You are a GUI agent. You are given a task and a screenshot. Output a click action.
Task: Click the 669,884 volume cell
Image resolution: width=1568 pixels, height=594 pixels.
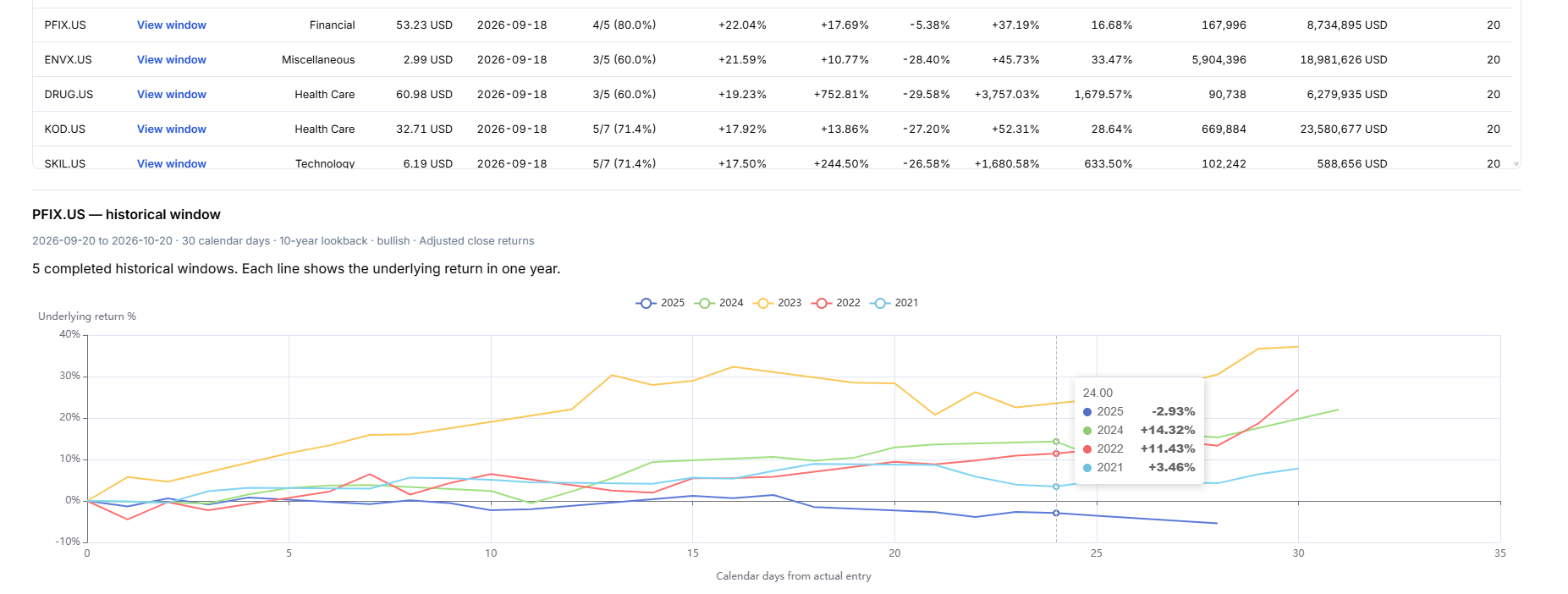[x=1224, y=129]
